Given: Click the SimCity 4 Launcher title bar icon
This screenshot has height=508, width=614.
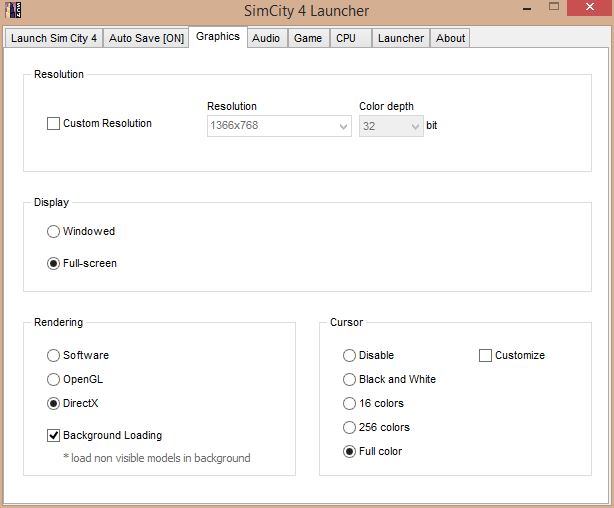Looking at the screenshot, I should (x=13, y=10).
